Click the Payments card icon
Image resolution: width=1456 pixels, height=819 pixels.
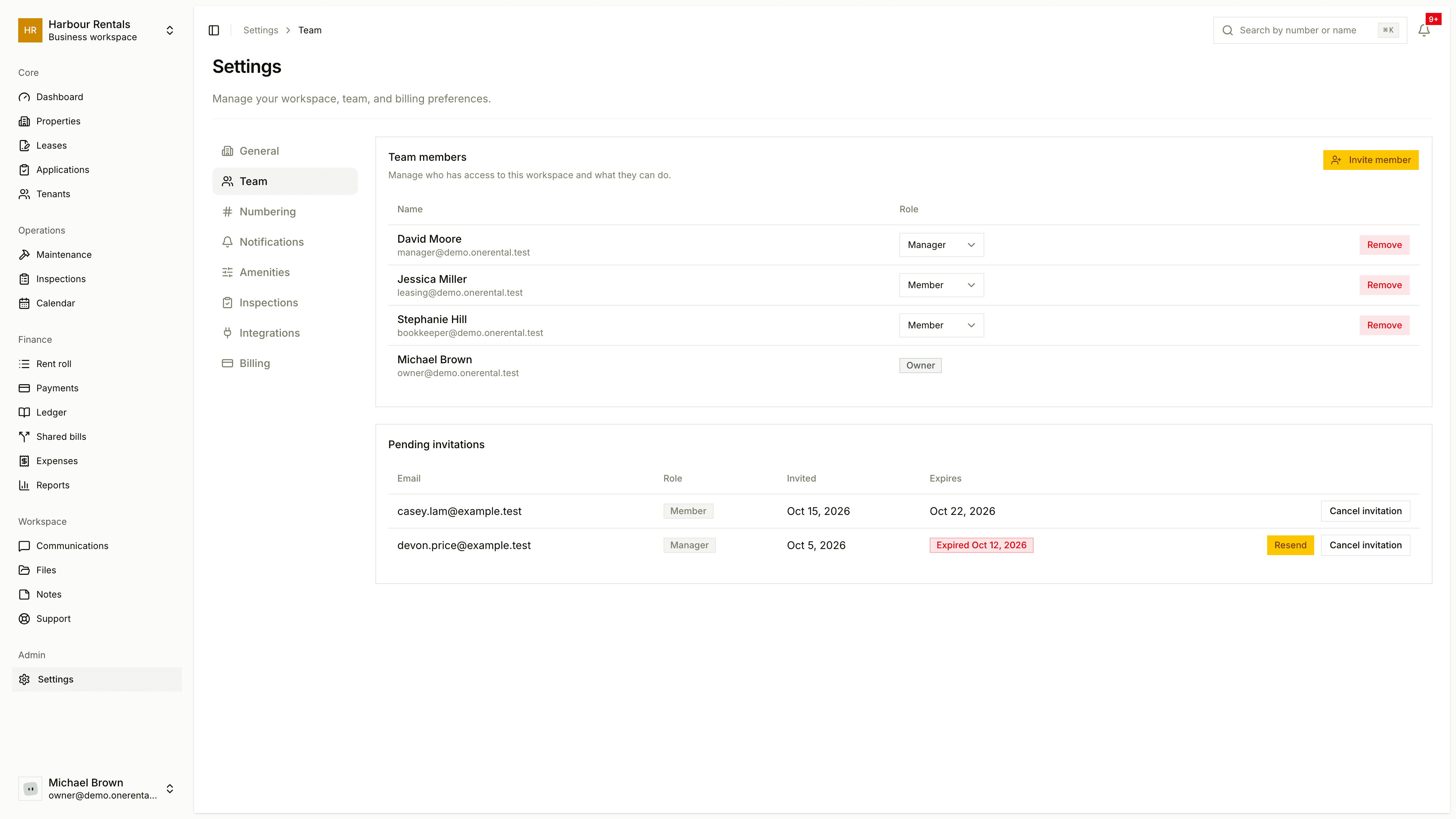pyautogui.click(x=24, y=388)
